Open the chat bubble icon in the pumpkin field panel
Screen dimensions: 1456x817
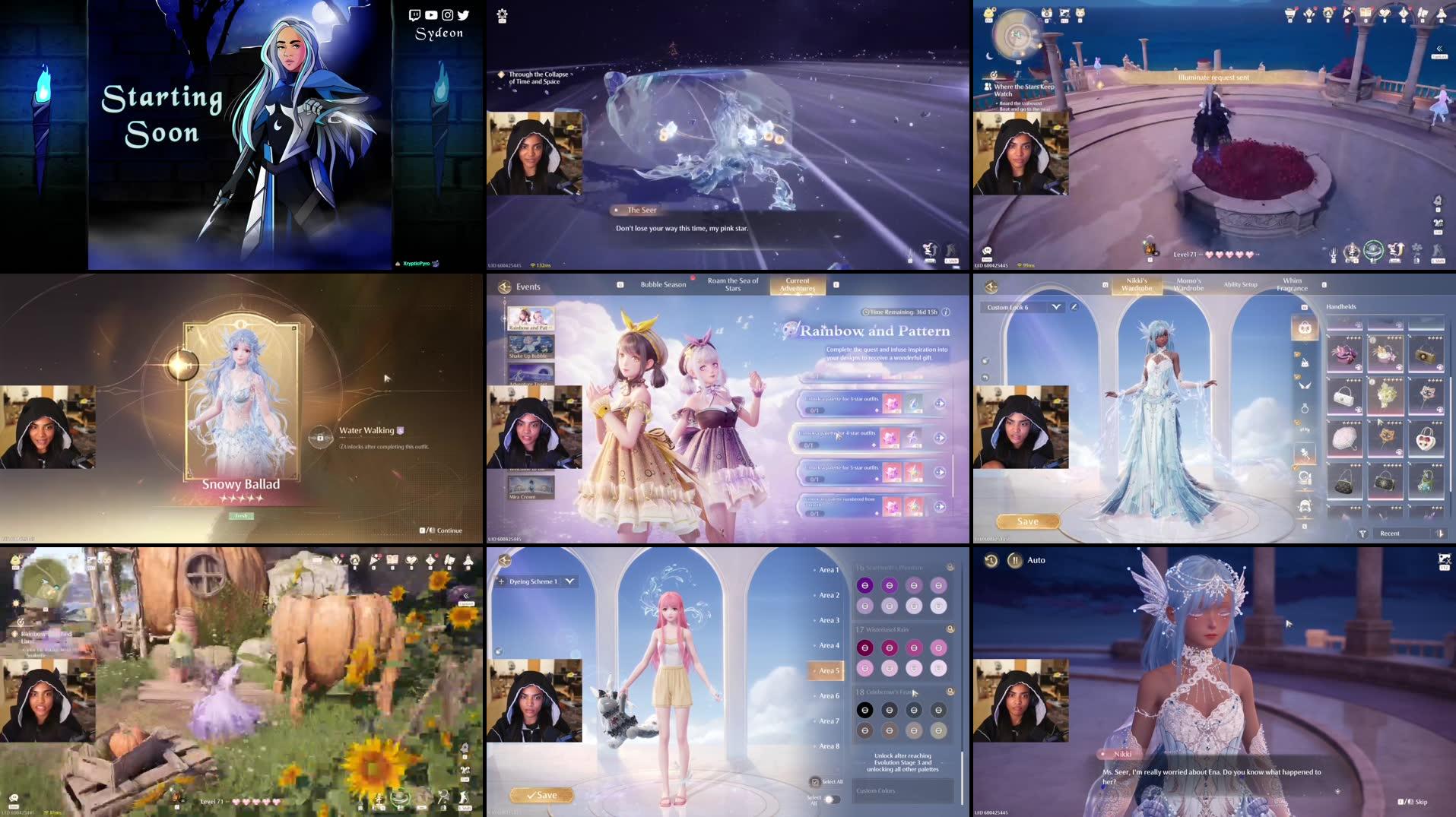[14, 798]
